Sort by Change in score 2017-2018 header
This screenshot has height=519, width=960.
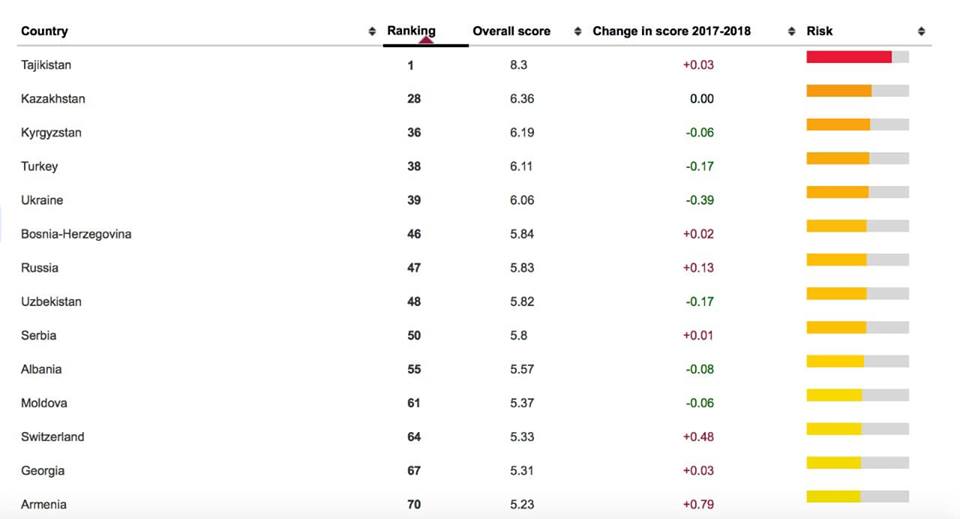point(671,32)
